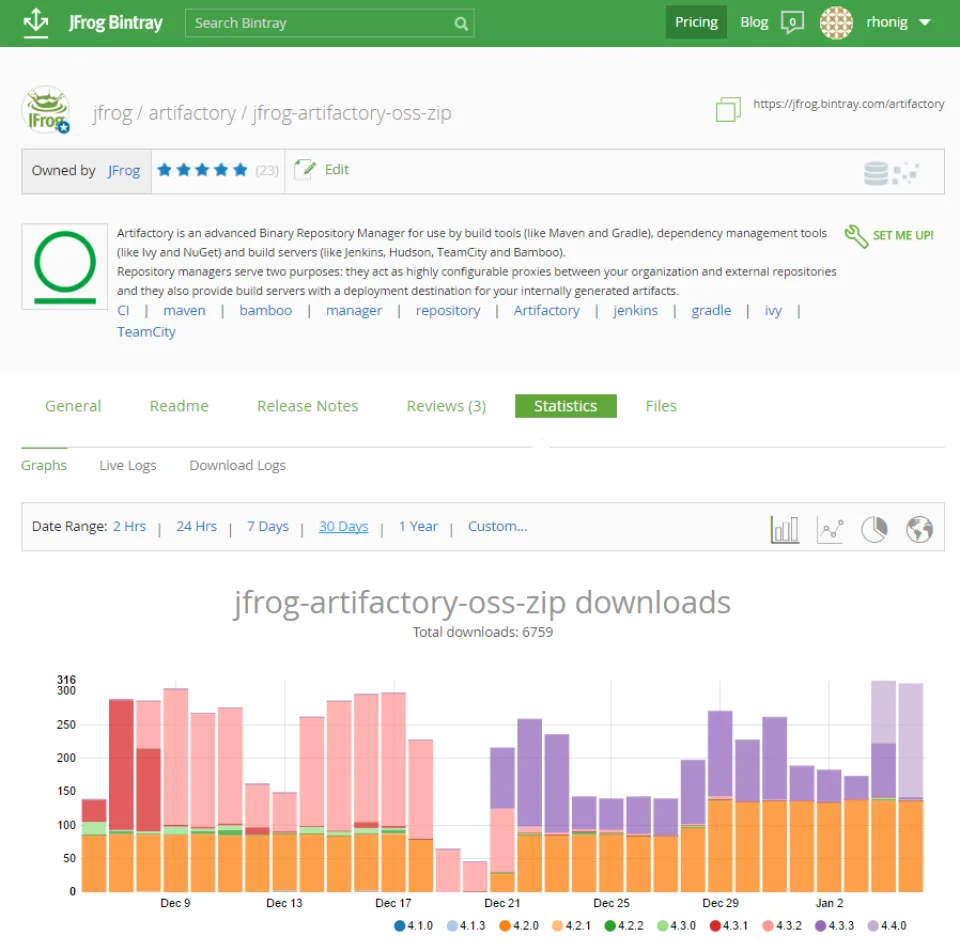
Task: Click the Artifactory tag
Action: click(x=546, y=310)
